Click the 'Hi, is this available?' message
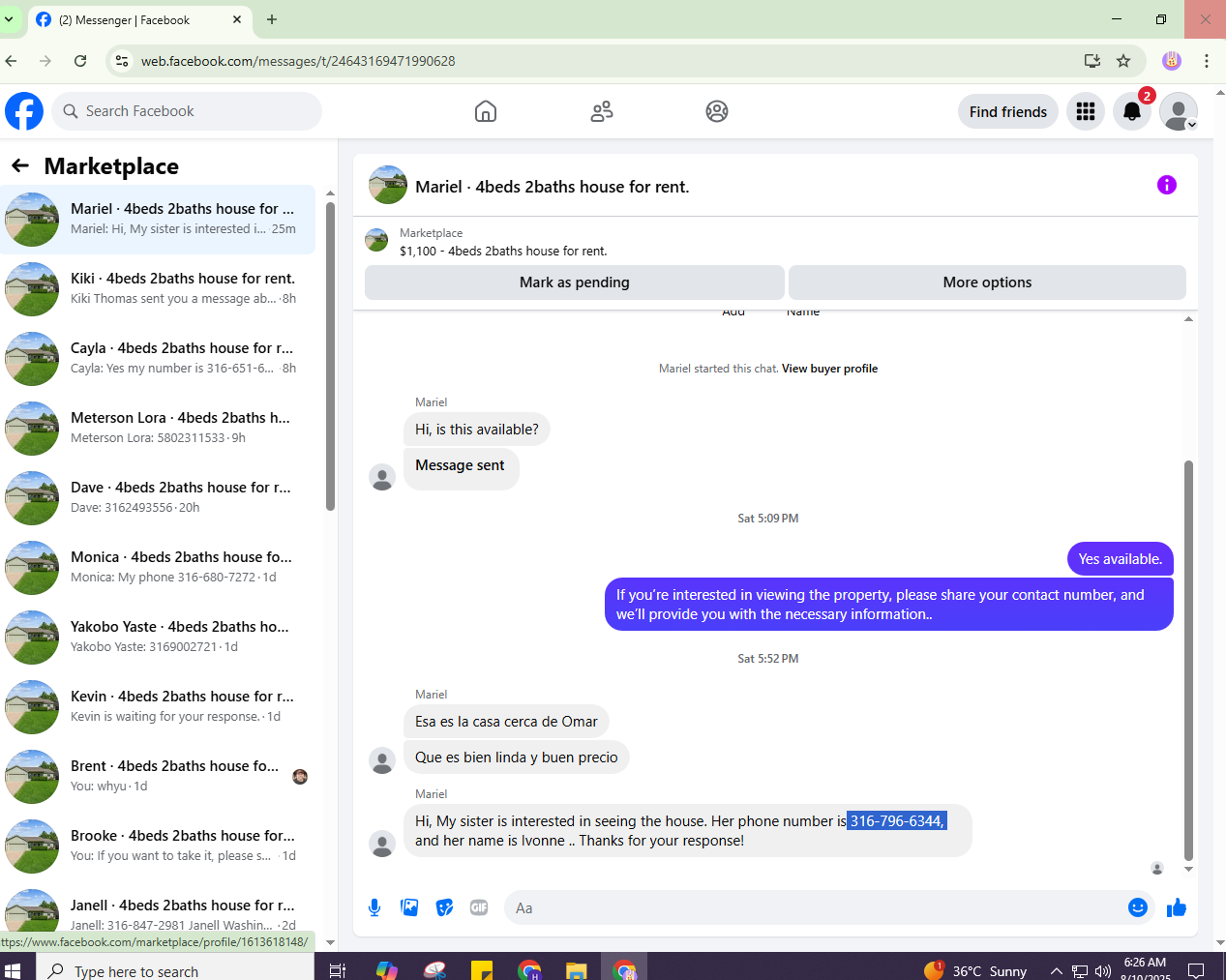Viewport: 1226px width, 980px height. click(x=477, y=430)
